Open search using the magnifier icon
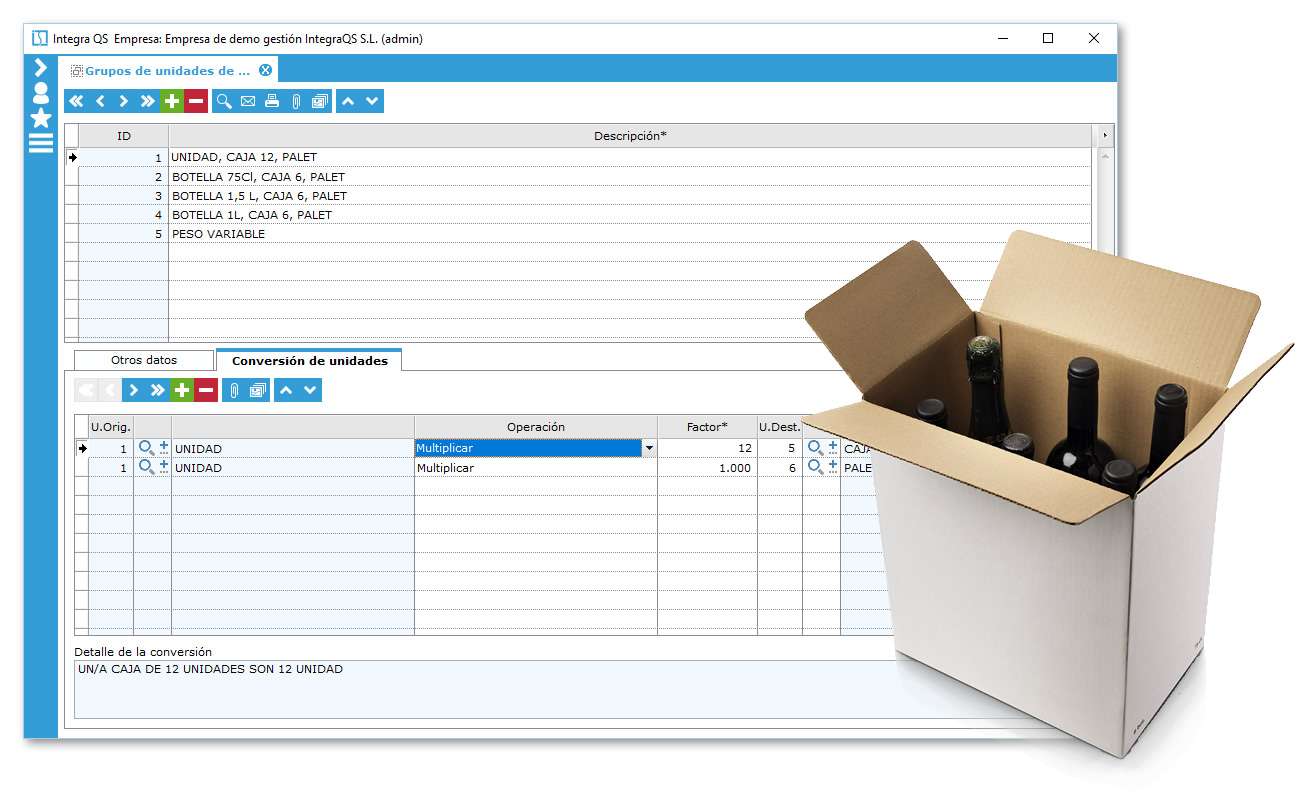 coord(224,100)
